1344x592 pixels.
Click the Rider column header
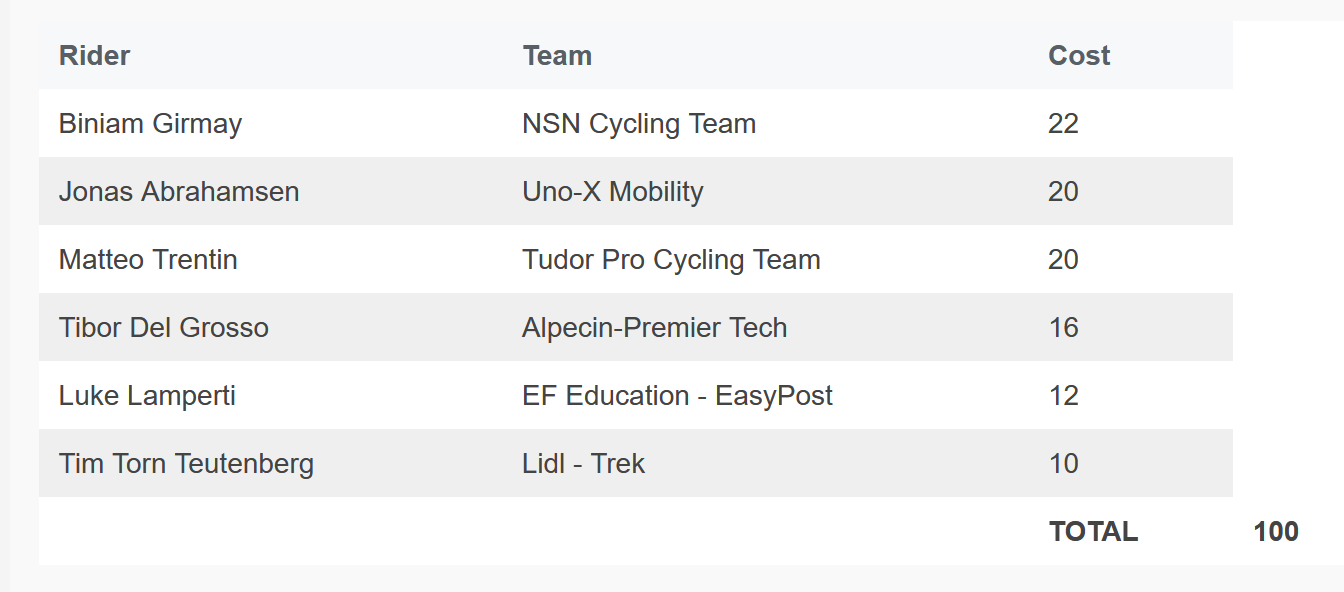coord(94,55)
